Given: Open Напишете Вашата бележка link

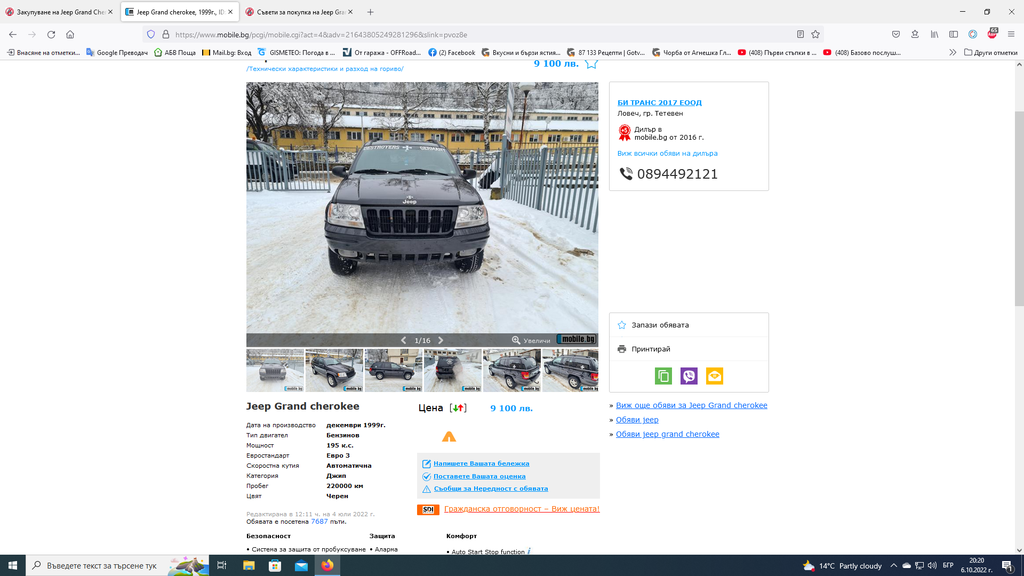Looking at the screenshot, I should (x=481, y=464).
